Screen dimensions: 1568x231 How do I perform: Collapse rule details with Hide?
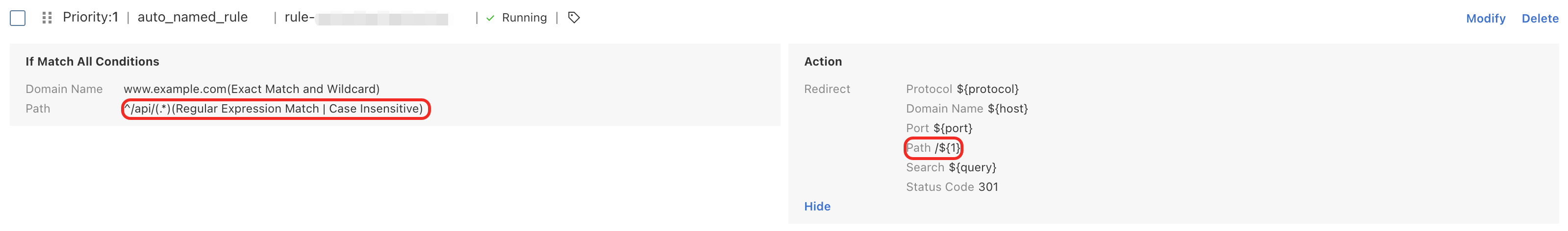click(x=817, y=207)
